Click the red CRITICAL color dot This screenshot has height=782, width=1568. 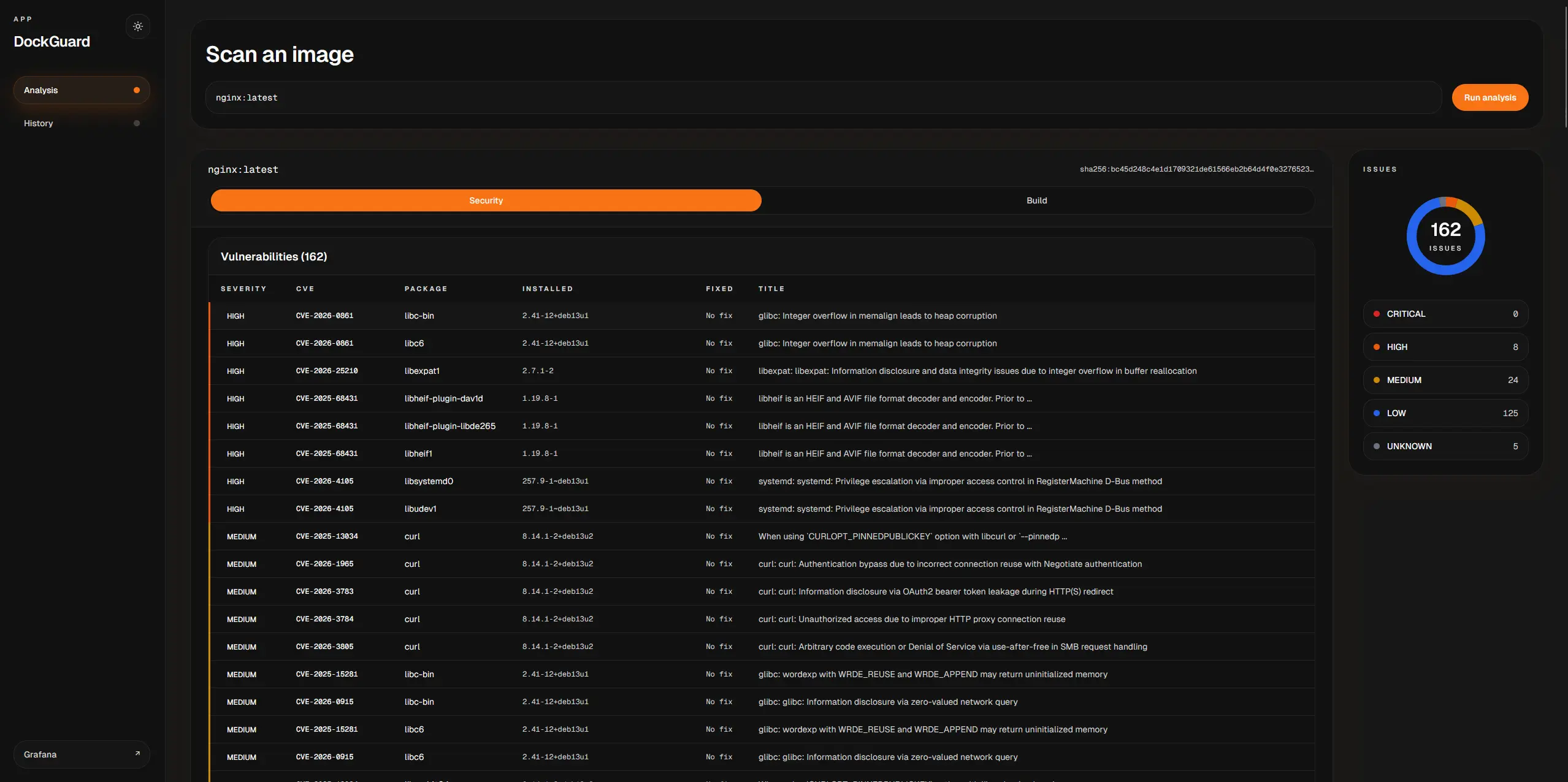[x=1377, y=314]
